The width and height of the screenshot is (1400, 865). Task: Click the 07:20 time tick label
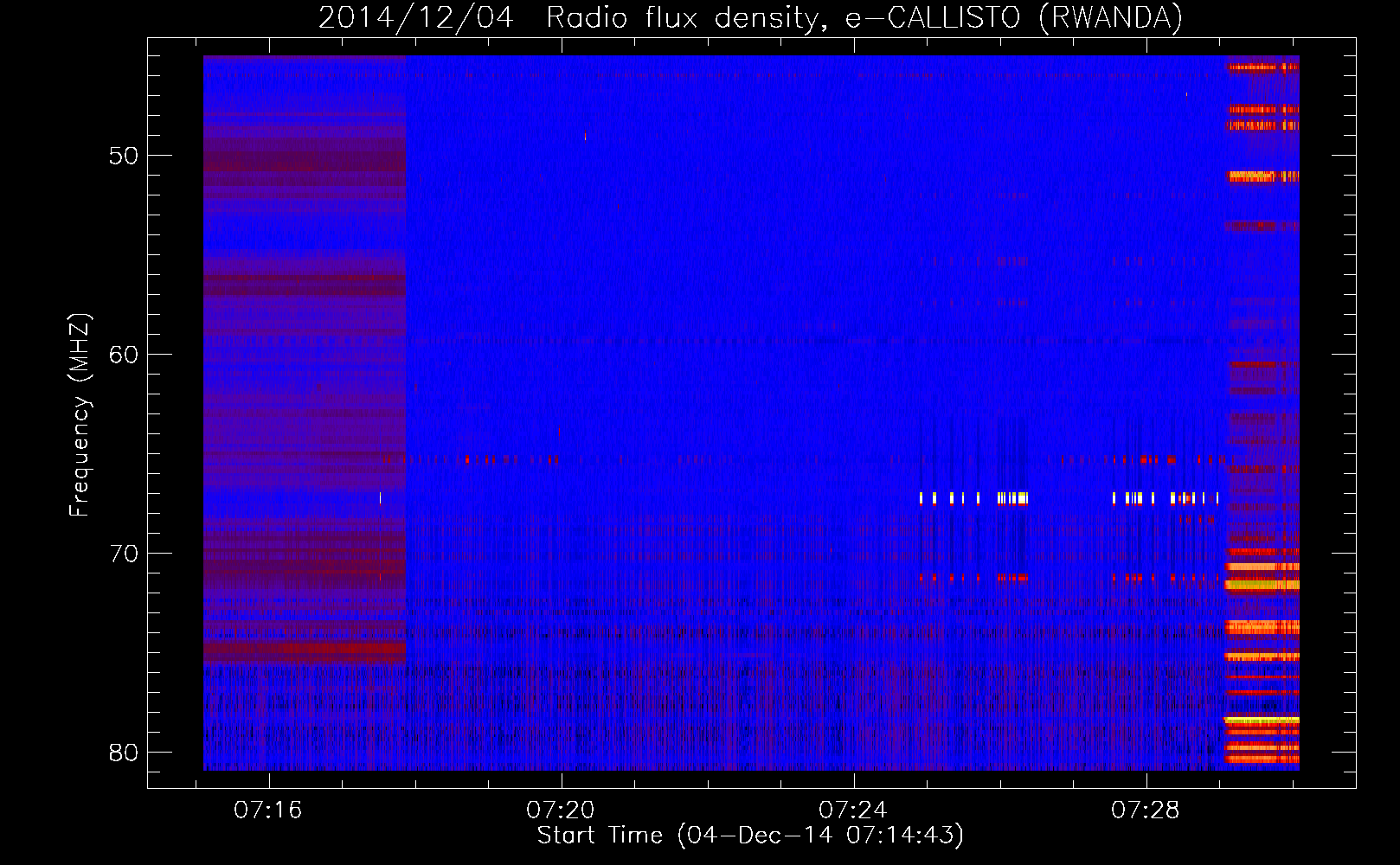[x=561, y=811]
